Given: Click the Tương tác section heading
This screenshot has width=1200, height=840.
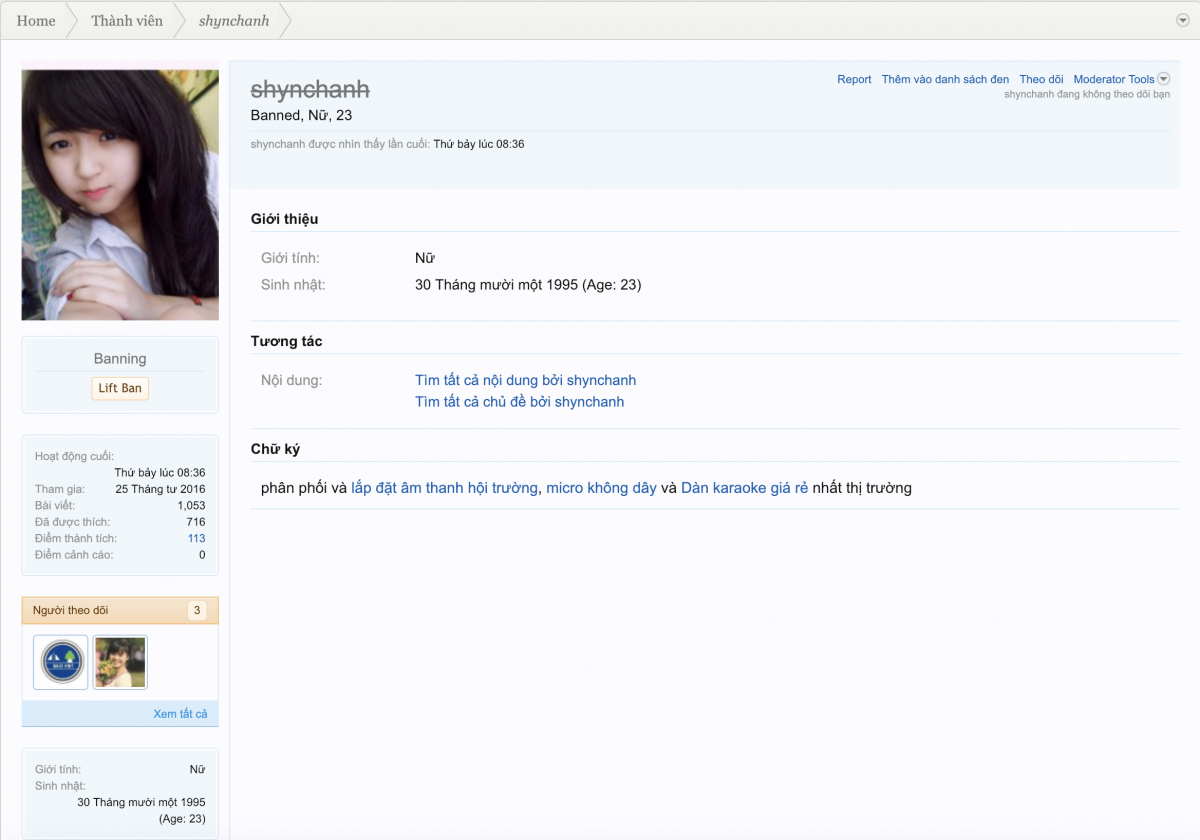Looking at the screenshot, I should (x=286, y=341).
